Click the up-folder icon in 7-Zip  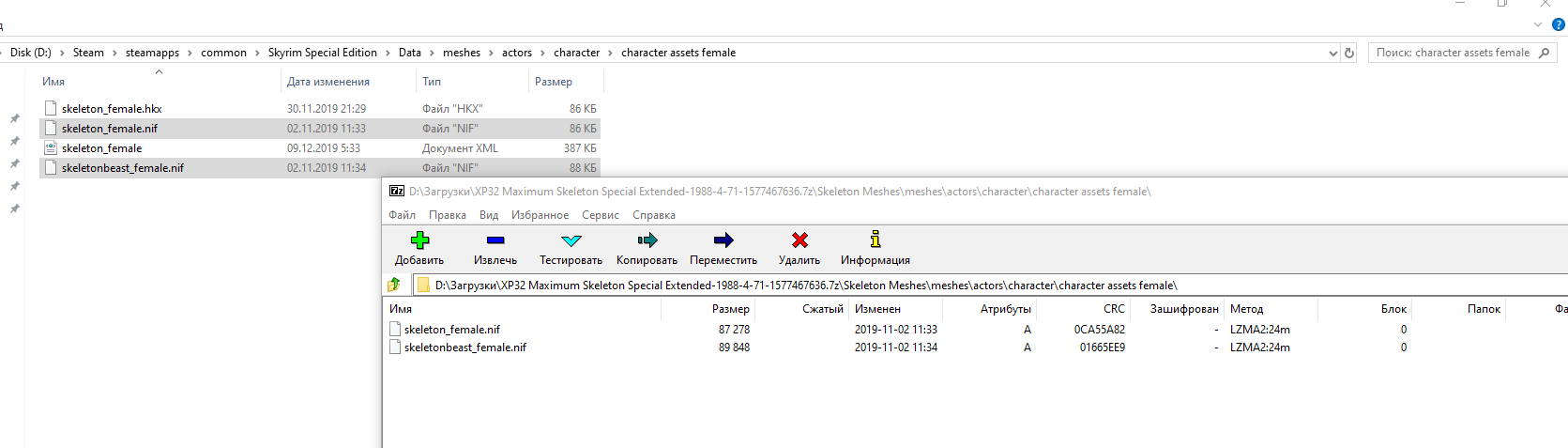coord(395,285)
